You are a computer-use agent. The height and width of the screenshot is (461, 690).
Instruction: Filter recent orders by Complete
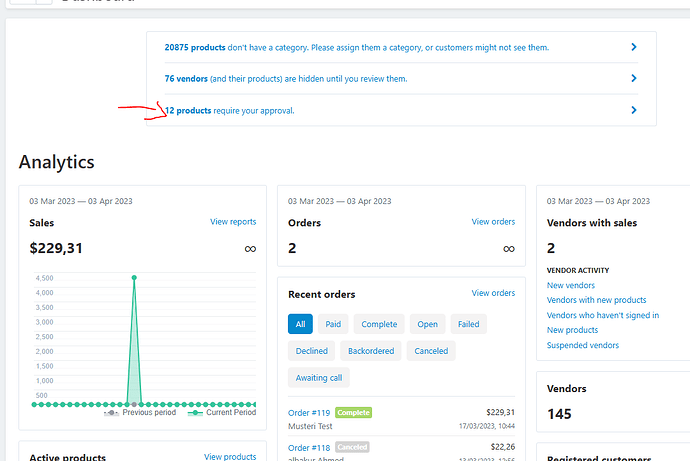coord(379,324)
